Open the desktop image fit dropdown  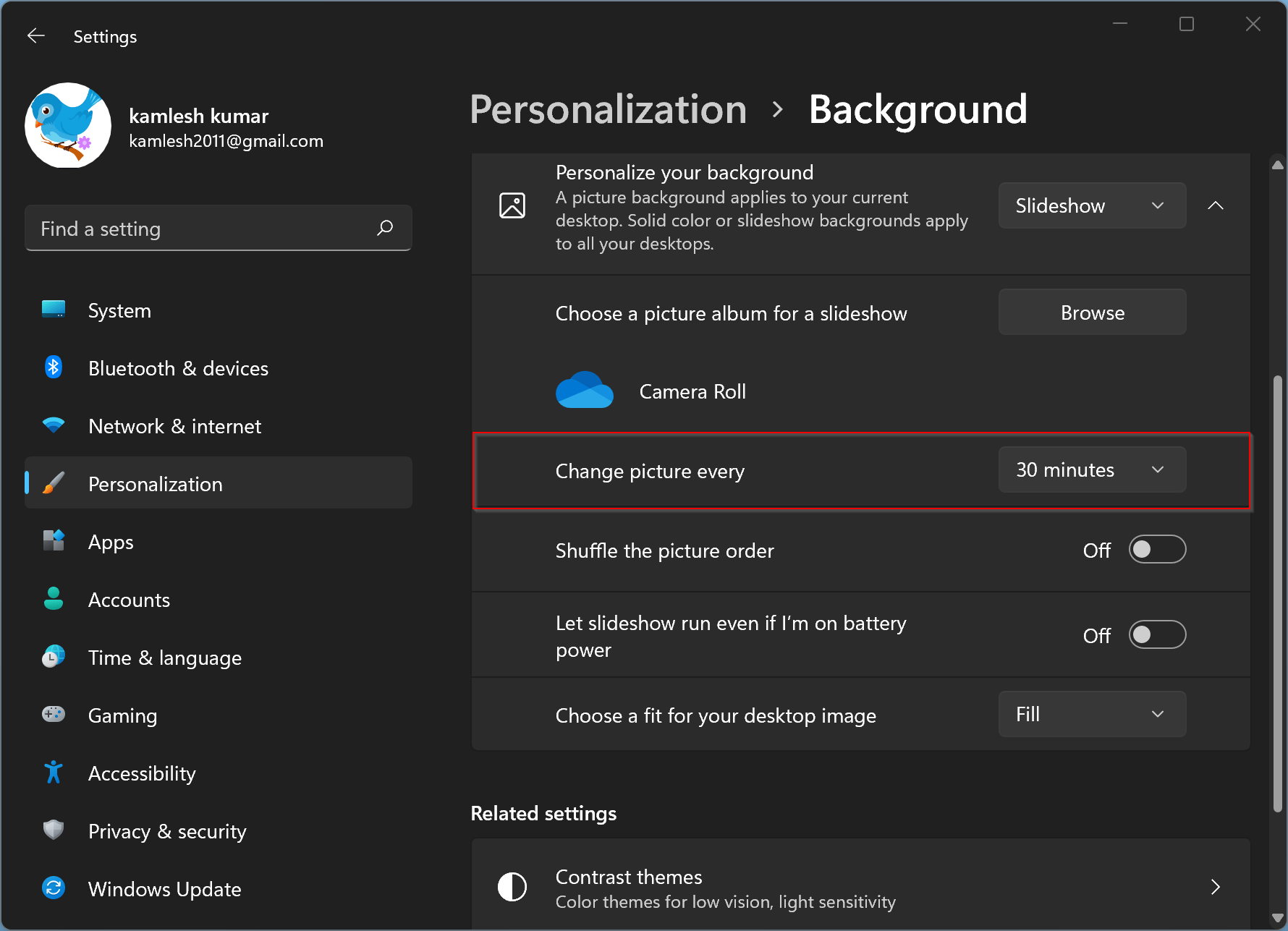click(x=1091, y=714)
